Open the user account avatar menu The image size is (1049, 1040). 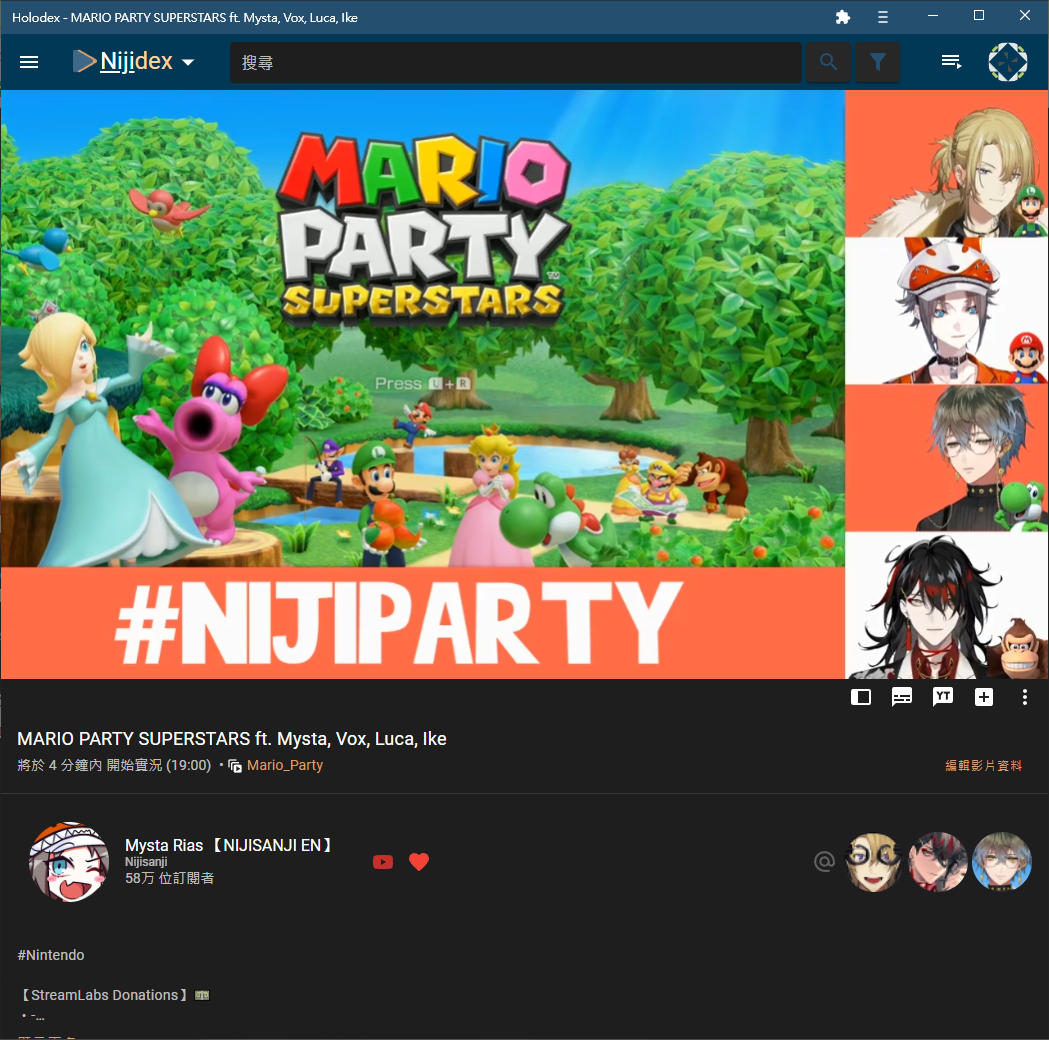click(x=1008, y=62)
